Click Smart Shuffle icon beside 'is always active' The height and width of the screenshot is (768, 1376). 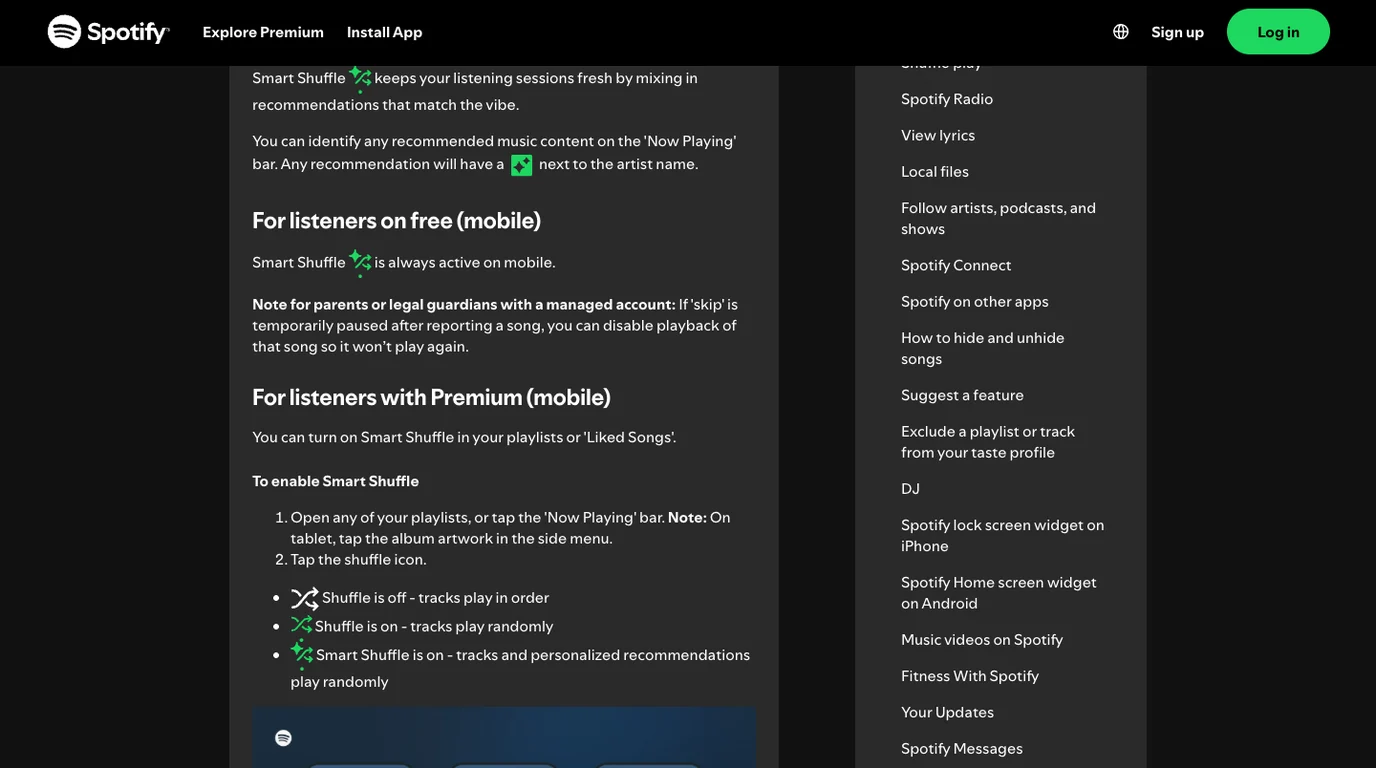pyautogui.click(x=360, y=262)
